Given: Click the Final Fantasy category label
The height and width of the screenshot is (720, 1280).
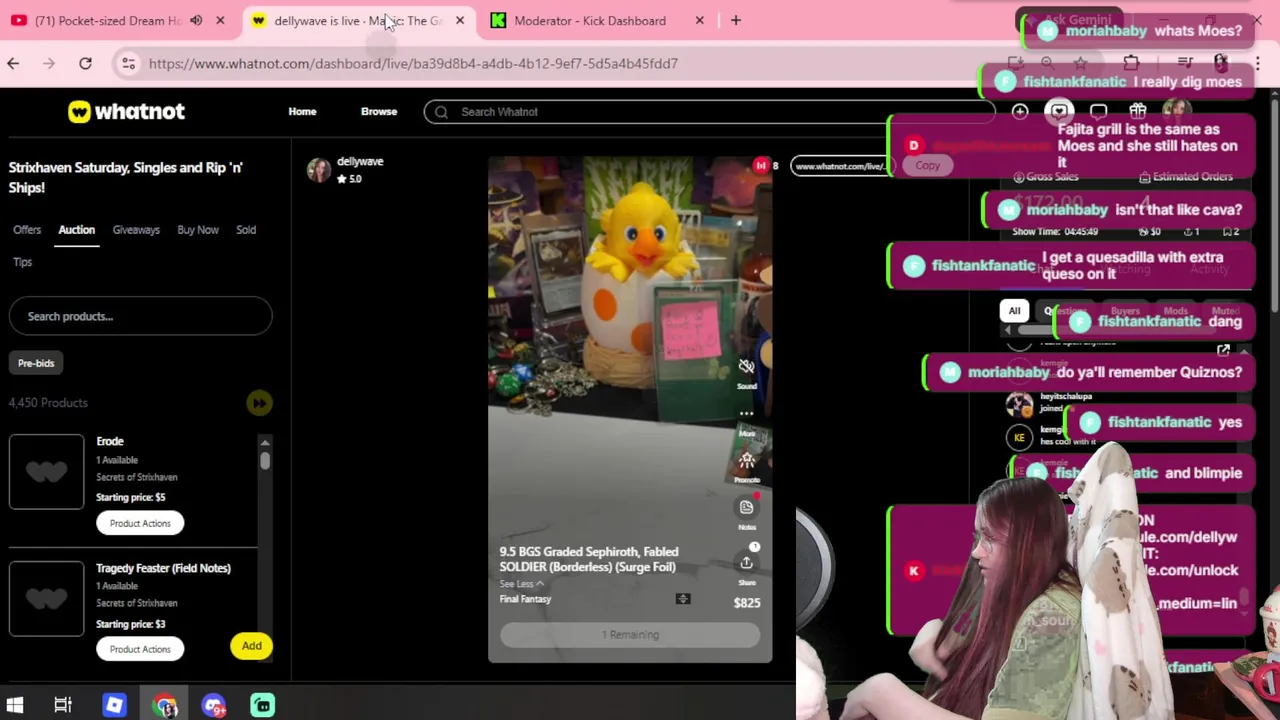Looking at the screenshot, I should pyautogui.click(x=525, y=599).
